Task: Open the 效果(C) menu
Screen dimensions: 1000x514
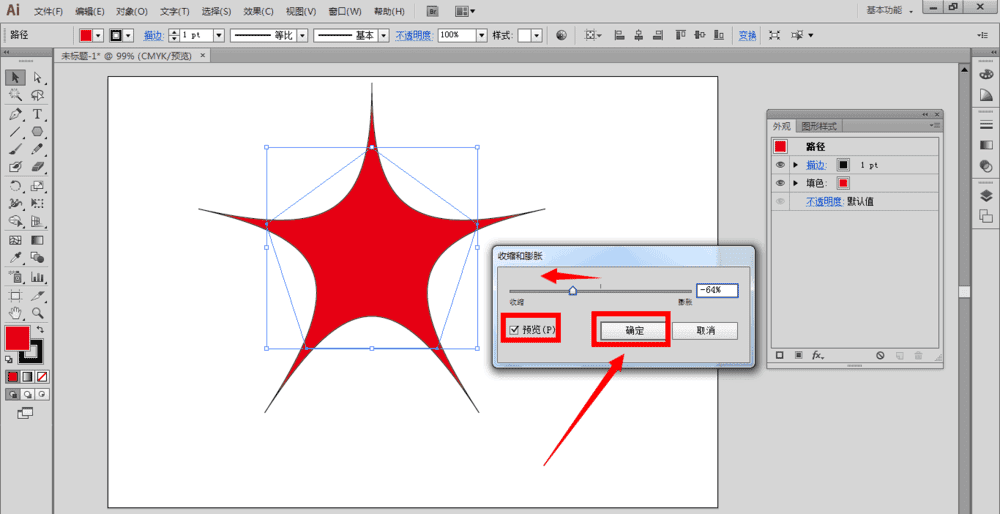Action: coord(258,11)
